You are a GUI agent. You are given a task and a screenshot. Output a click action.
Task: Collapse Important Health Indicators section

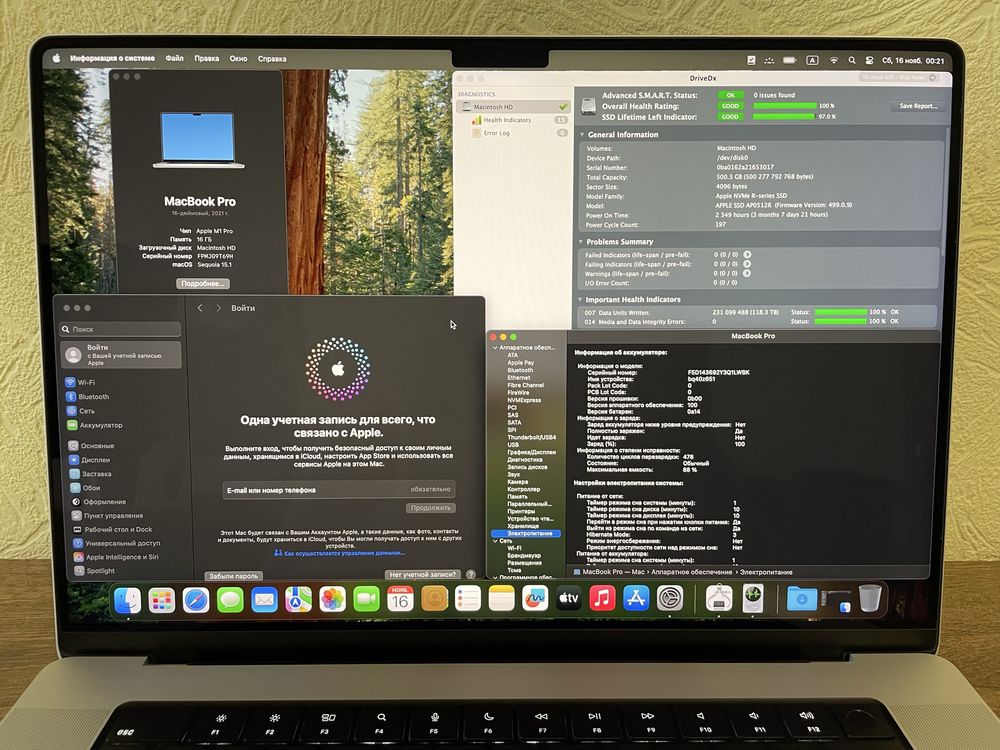tap(580, 300)
